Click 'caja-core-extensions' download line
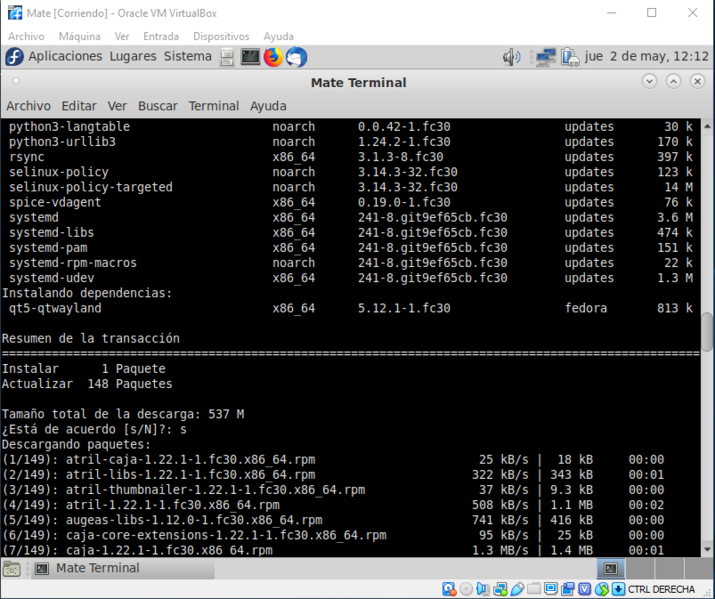The height and width of the screenshot is (599, 715). tap(333, 535)
